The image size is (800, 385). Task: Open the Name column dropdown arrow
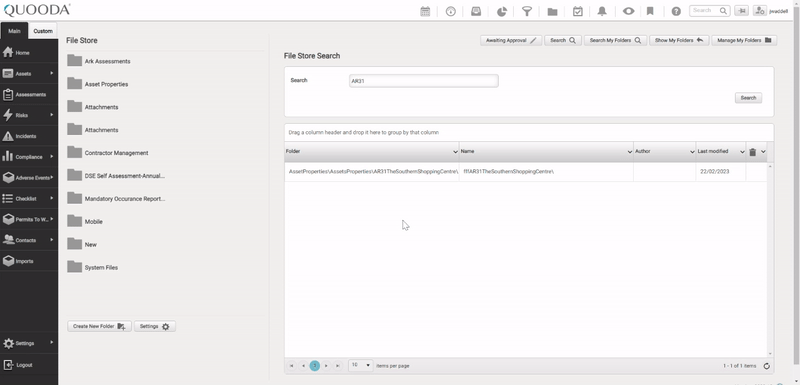[630, 152]
